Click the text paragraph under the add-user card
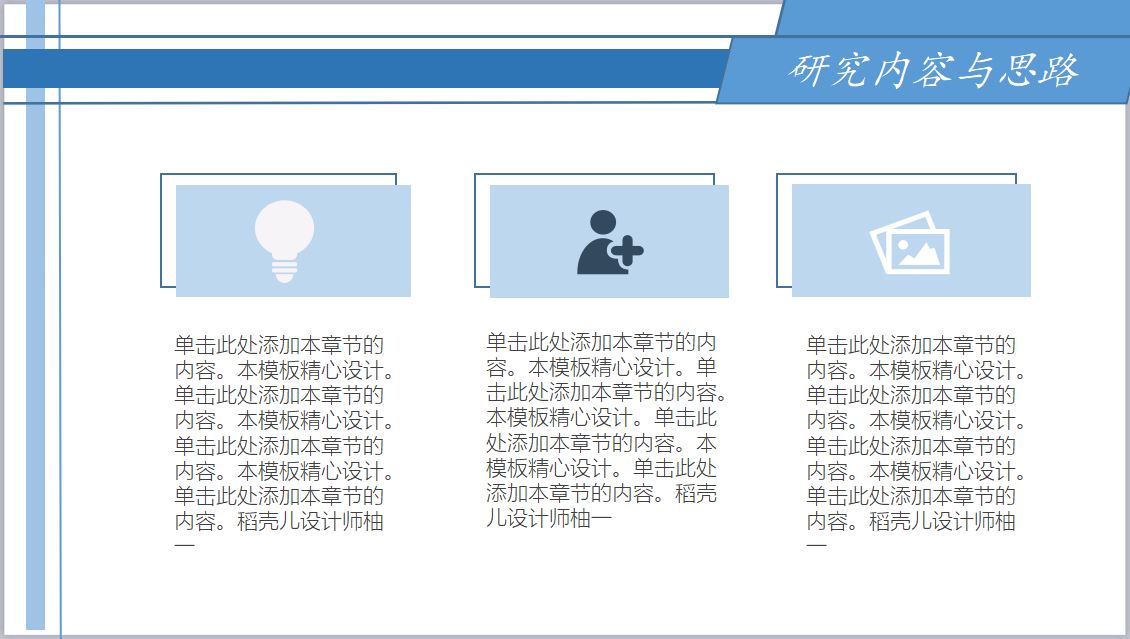This screenshot has width=1130, height=639. point(606,430)
